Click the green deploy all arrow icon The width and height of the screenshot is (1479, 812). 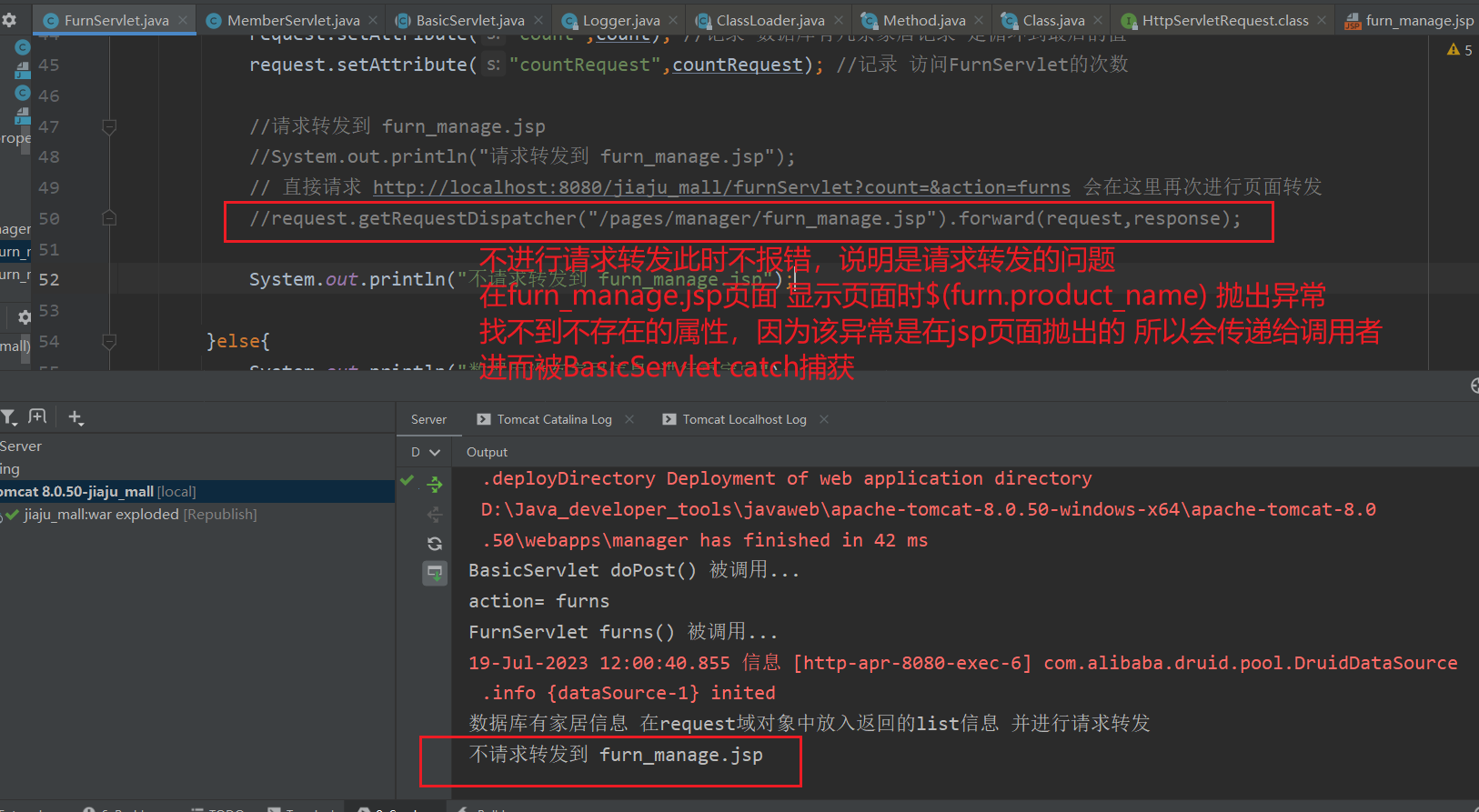[x=435, y=484]
